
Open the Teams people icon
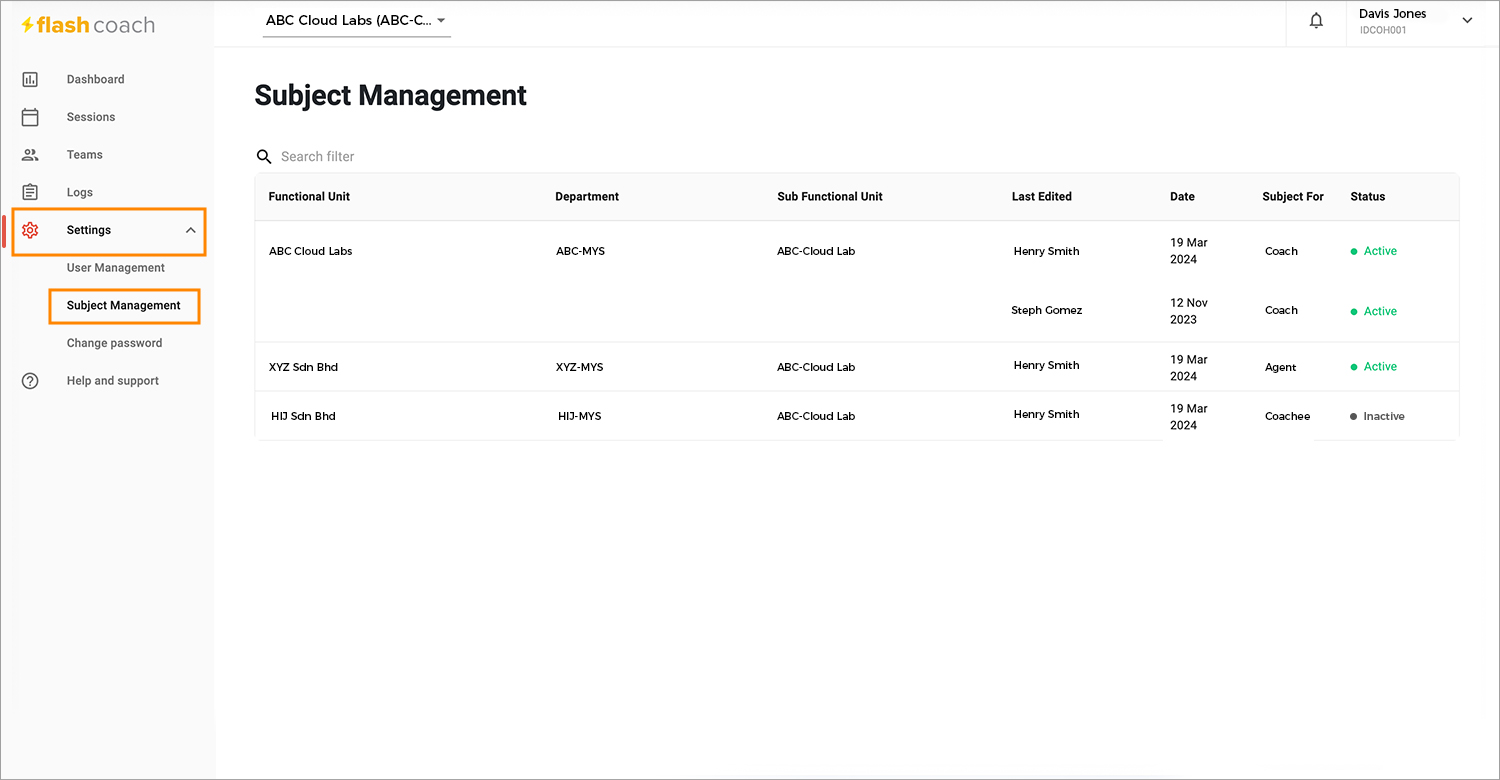coord(30,155)
